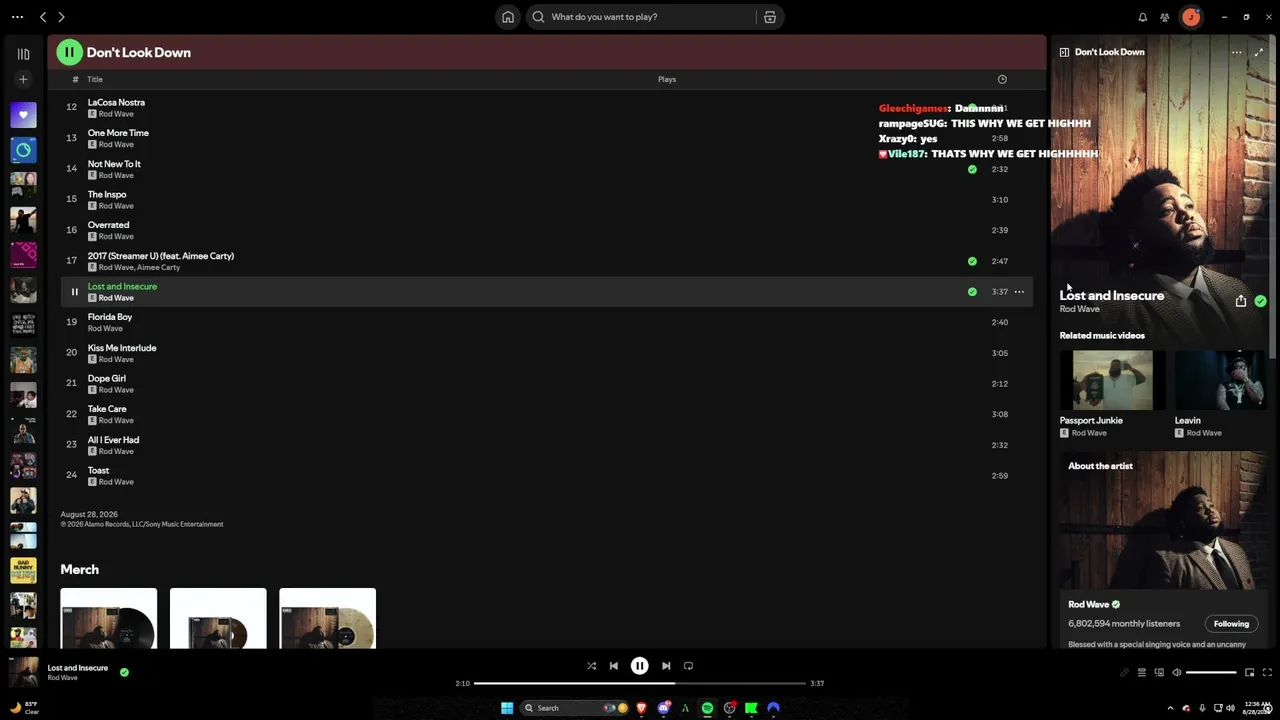Open the Queue panel

click(1142, 673)
